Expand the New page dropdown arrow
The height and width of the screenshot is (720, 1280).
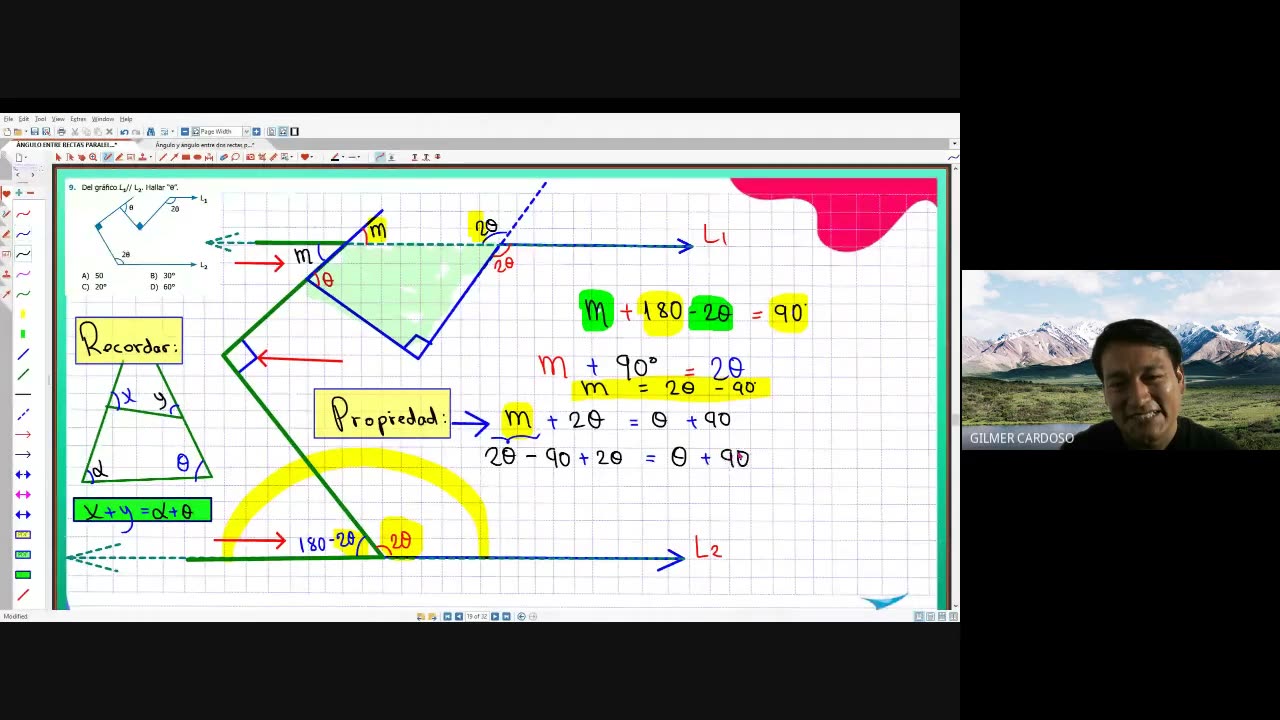(x=26, y=157)
